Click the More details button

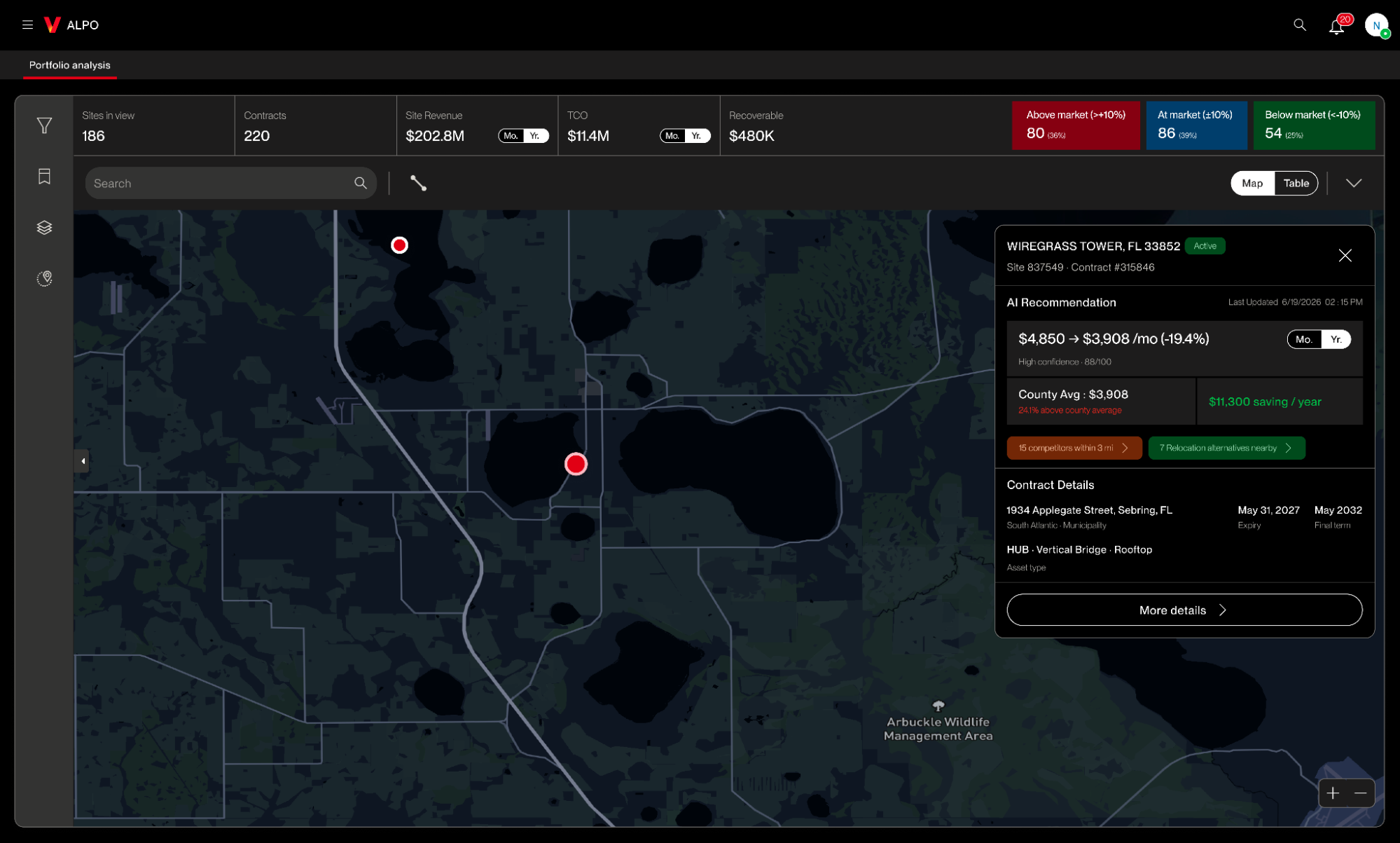click(1184, 610)
